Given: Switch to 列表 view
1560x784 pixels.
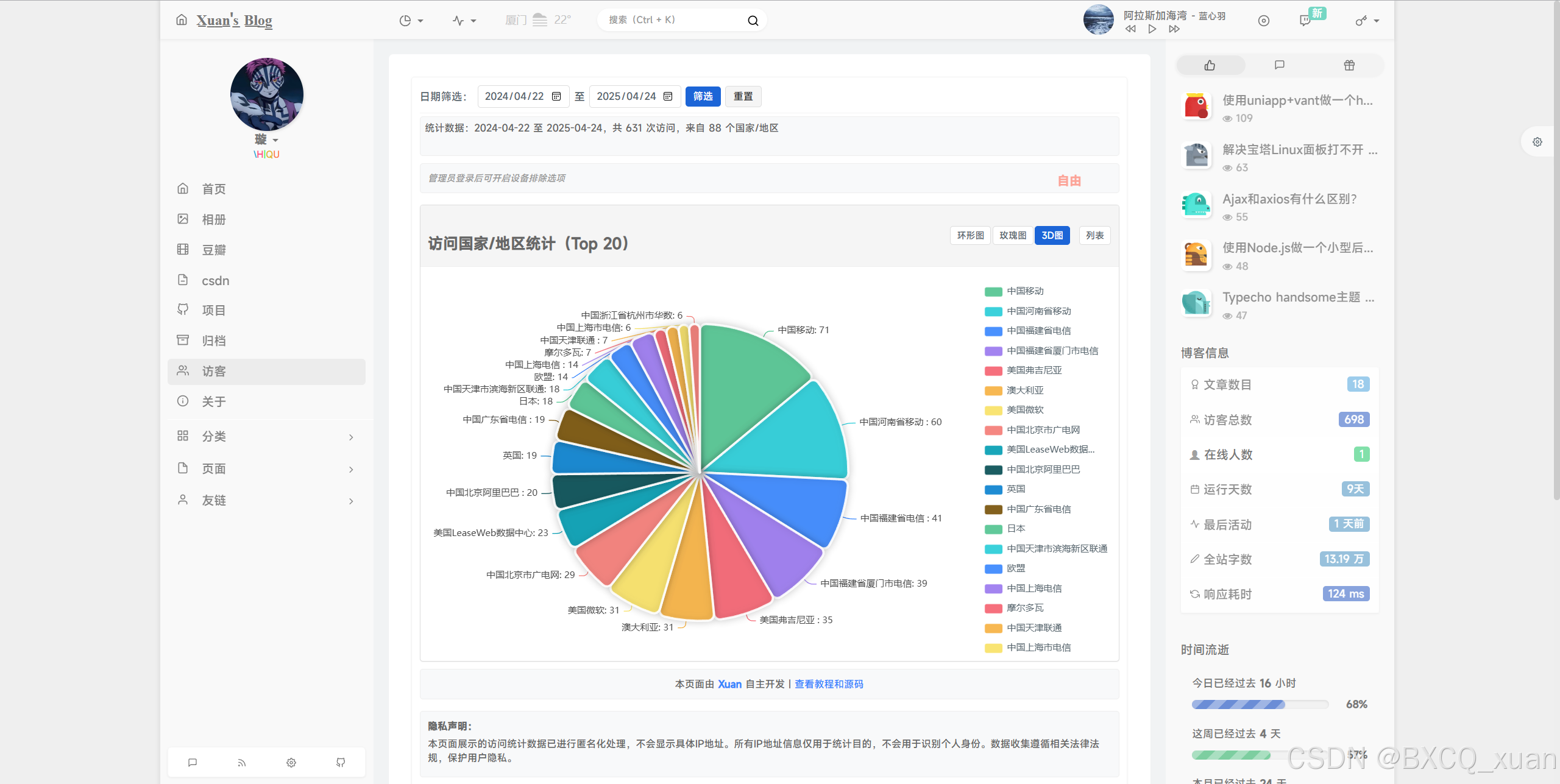Looking at the screenshot, I should 1094,236.
